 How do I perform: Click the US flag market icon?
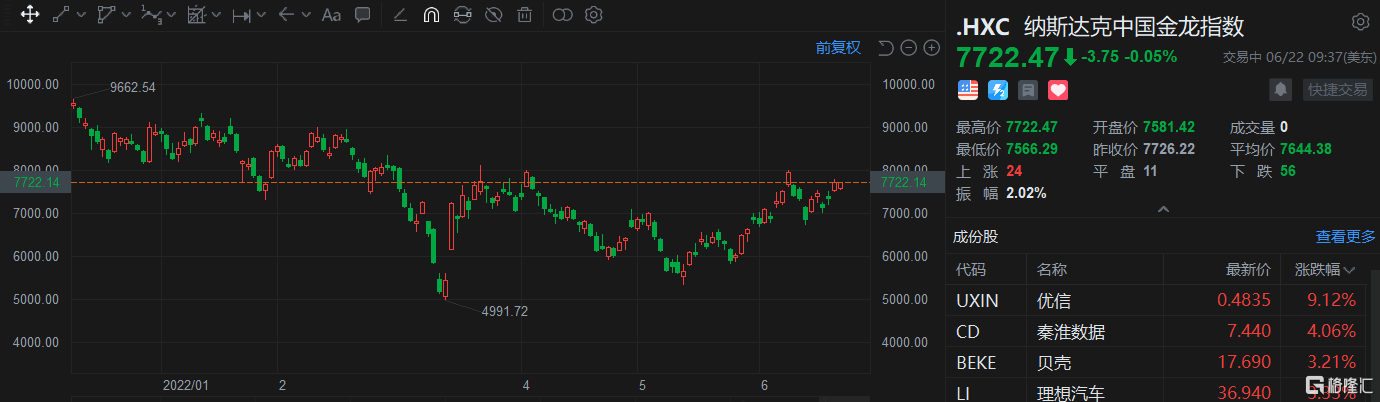point(968,90)
